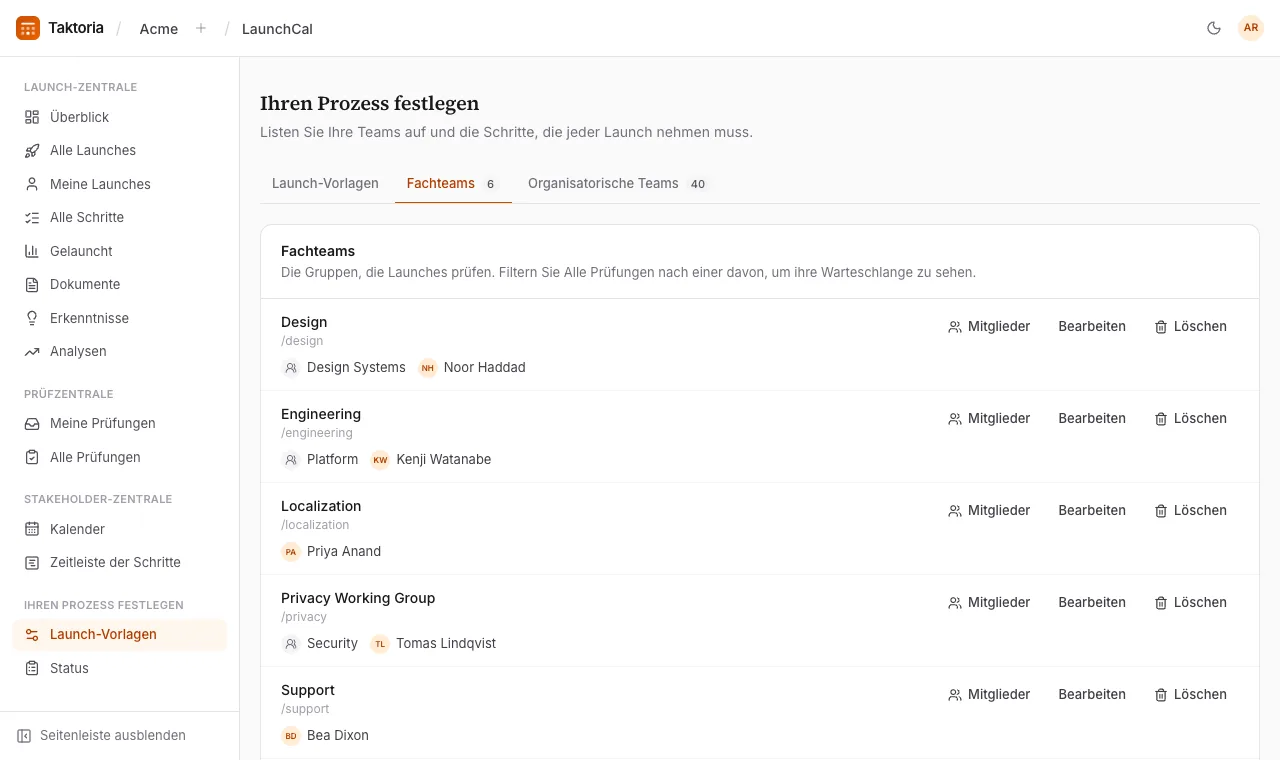
Task: Open the Kalender calendar icon
Action: (x=32, y=529)
